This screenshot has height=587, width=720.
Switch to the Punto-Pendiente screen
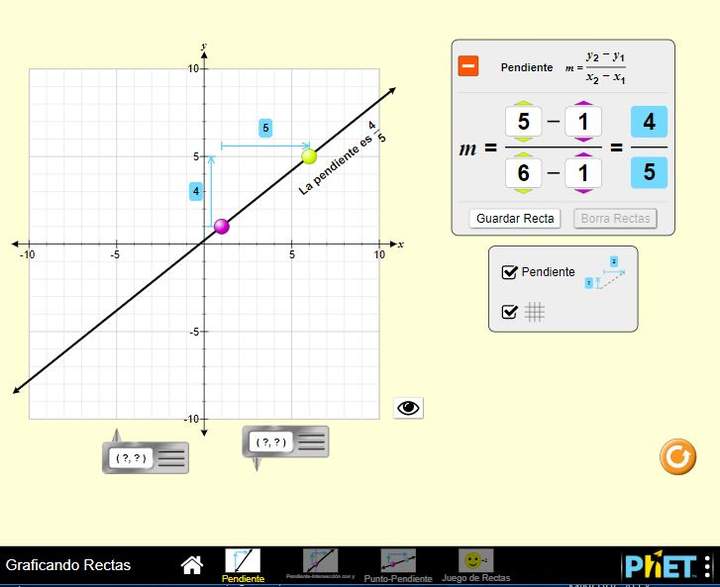(x=398, y=562)
